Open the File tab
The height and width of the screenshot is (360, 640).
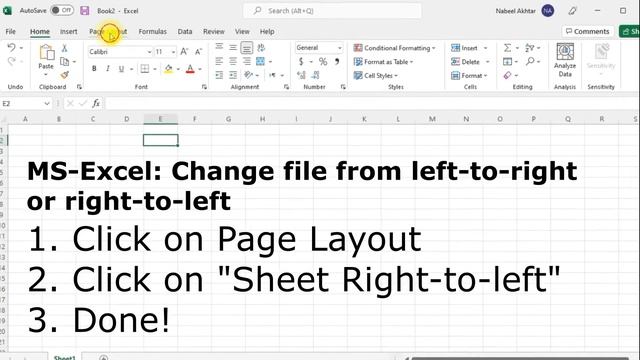11,31
